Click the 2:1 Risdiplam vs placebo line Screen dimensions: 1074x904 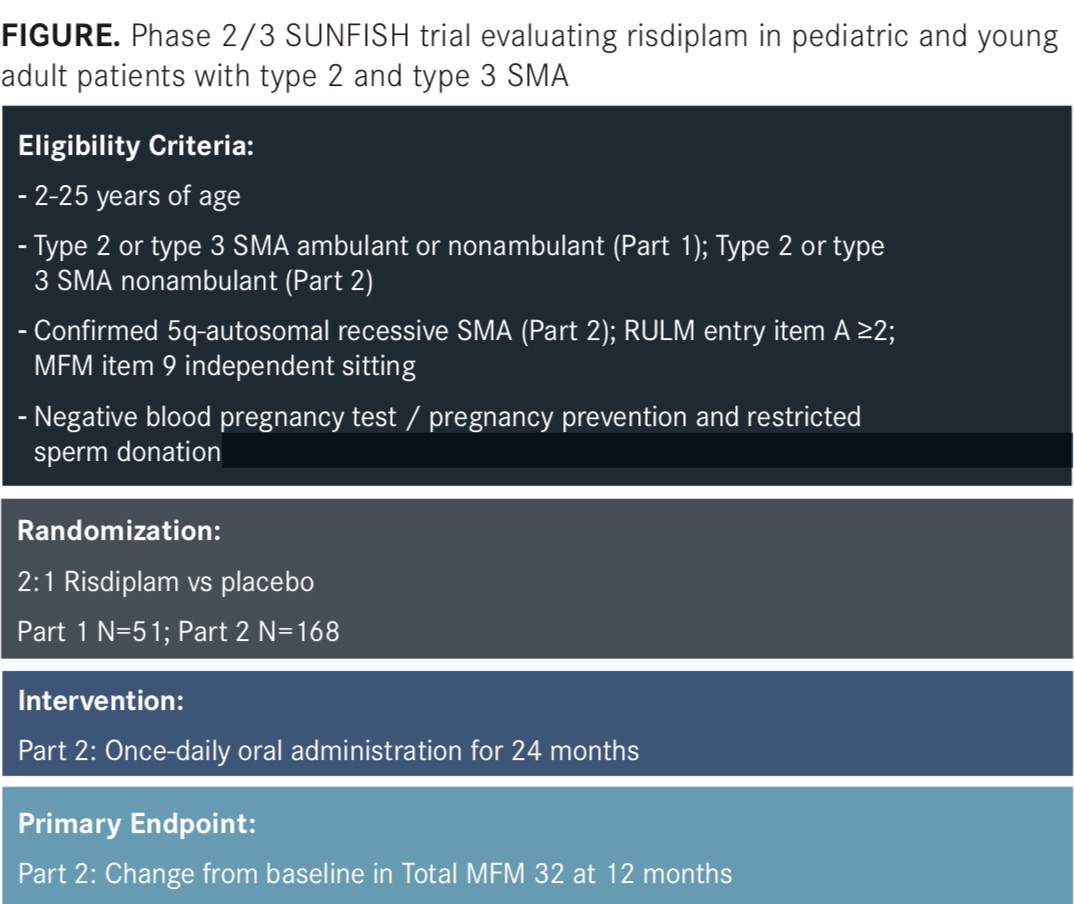[166, 581]
